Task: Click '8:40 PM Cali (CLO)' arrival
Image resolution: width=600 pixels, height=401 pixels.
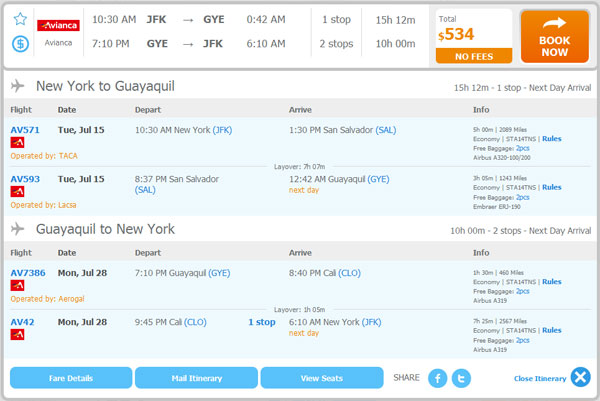Action: click(325, 273)
